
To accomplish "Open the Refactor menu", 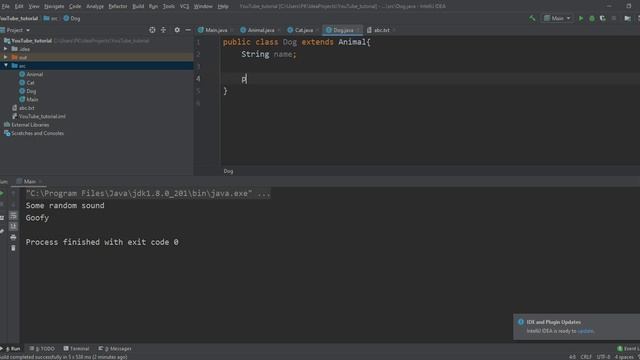I will point(118,6).
